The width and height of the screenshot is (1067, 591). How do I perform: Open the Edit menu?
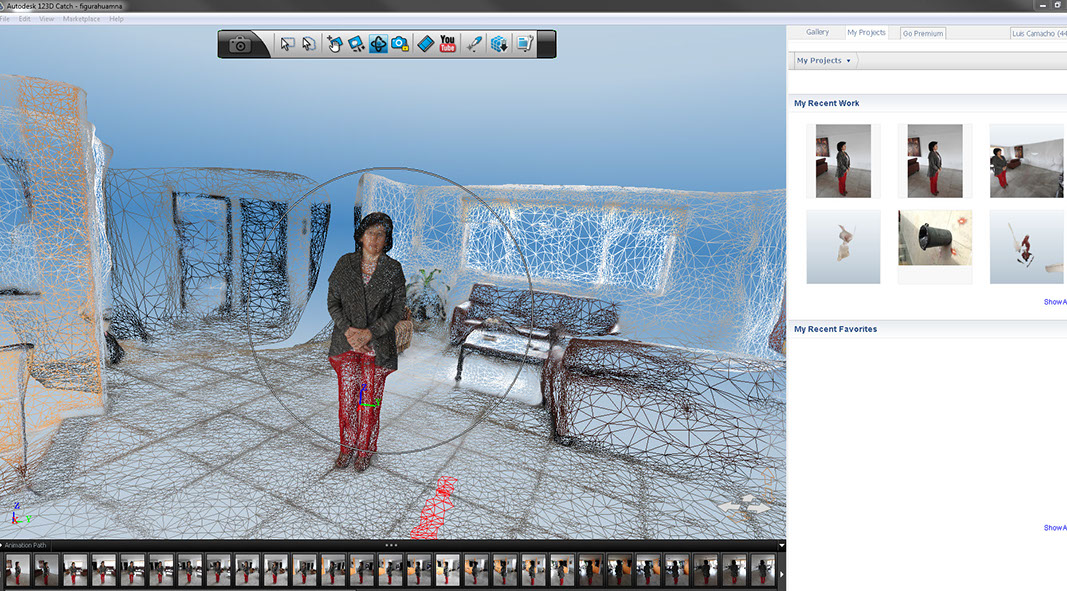(24, 19)
